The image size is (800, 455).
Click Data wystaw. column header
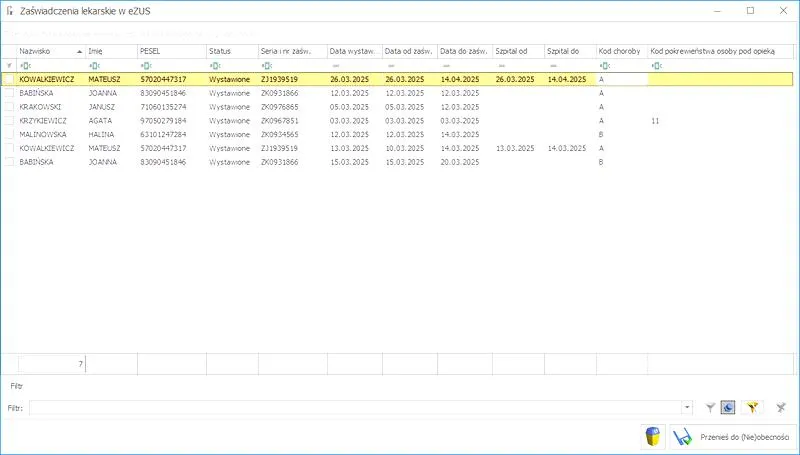pos(355,51)
